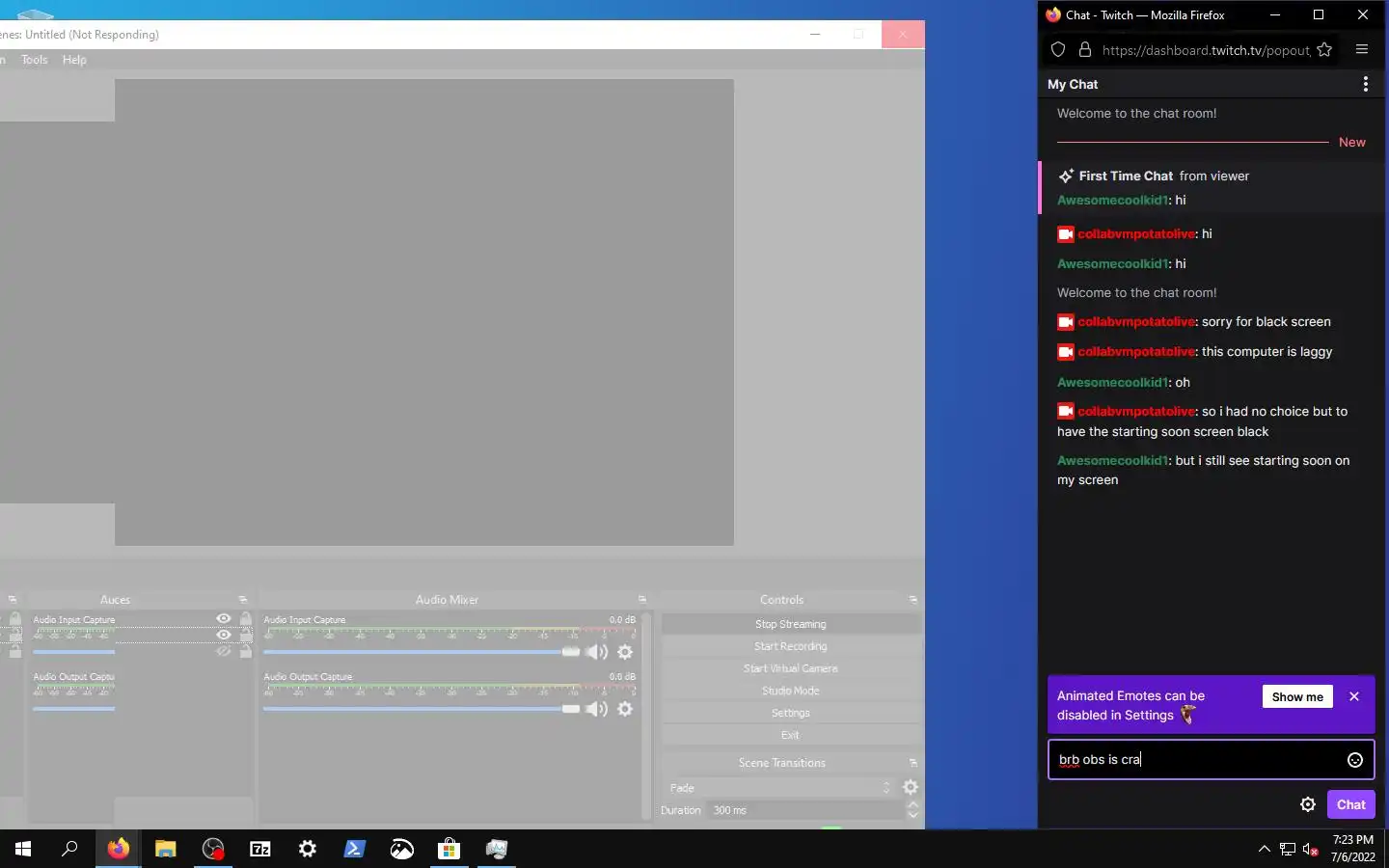Click the Duration 300 ms field
The width and height of the screenshot is (1389, 868).
pos(806,810)
